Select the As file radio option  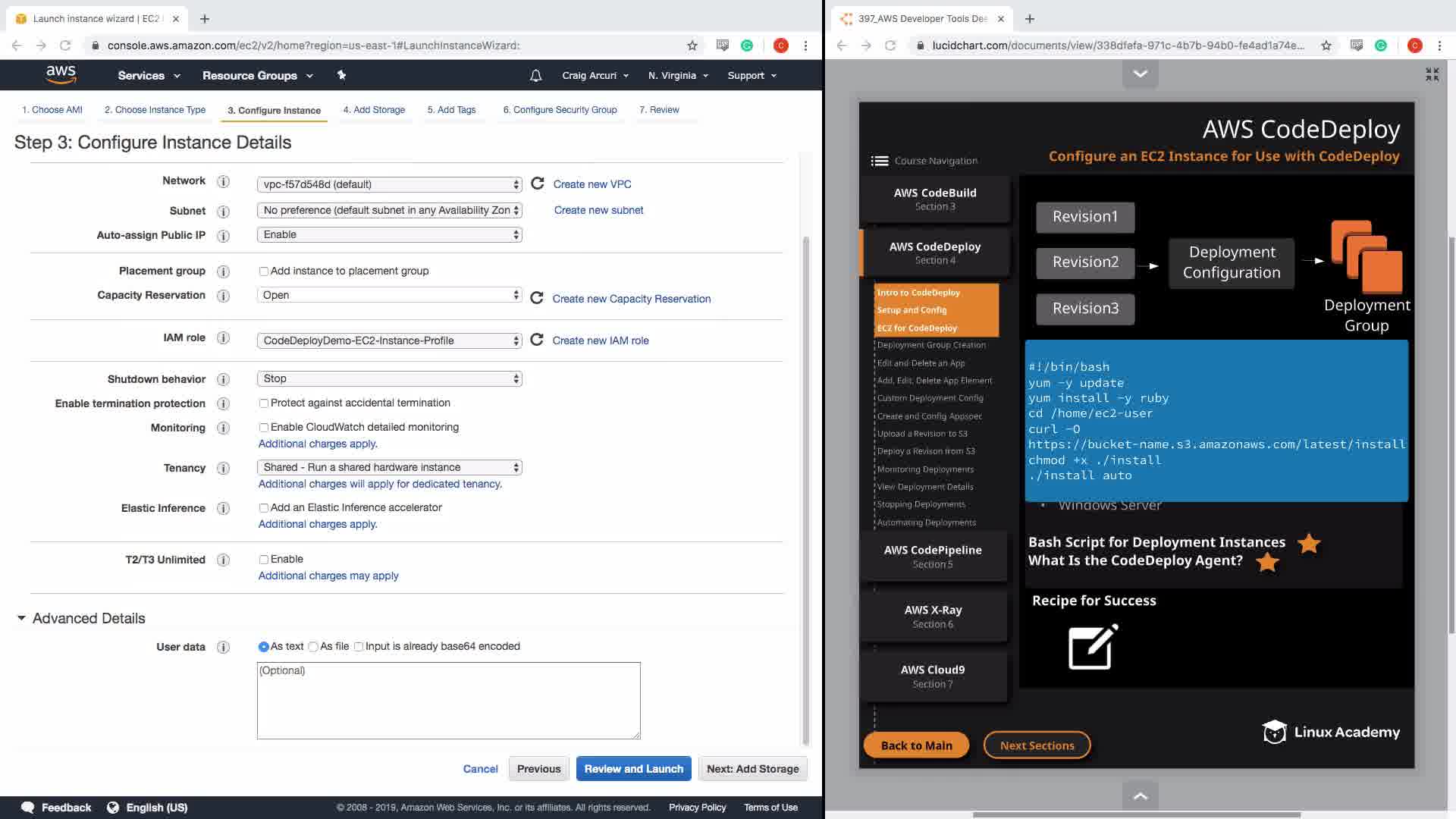point(313,647)
